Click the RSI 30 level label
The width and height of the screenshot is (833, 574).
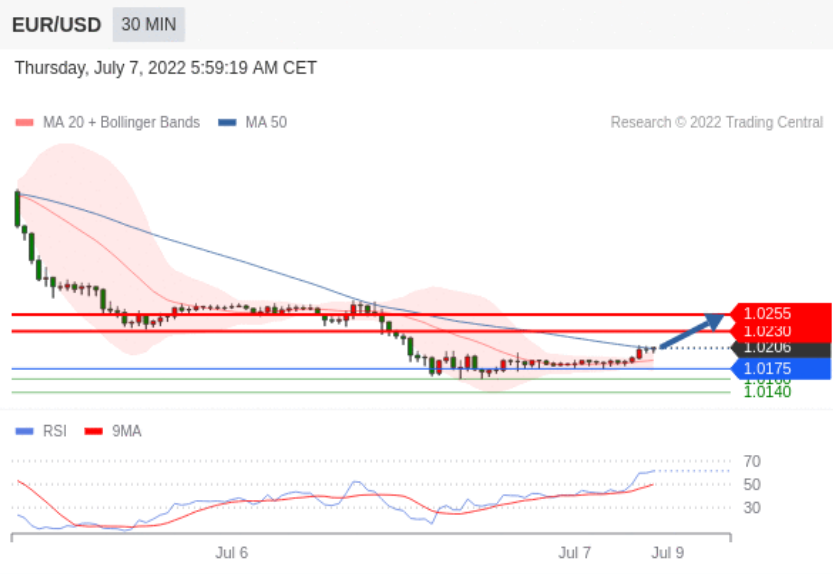(752, 508)
